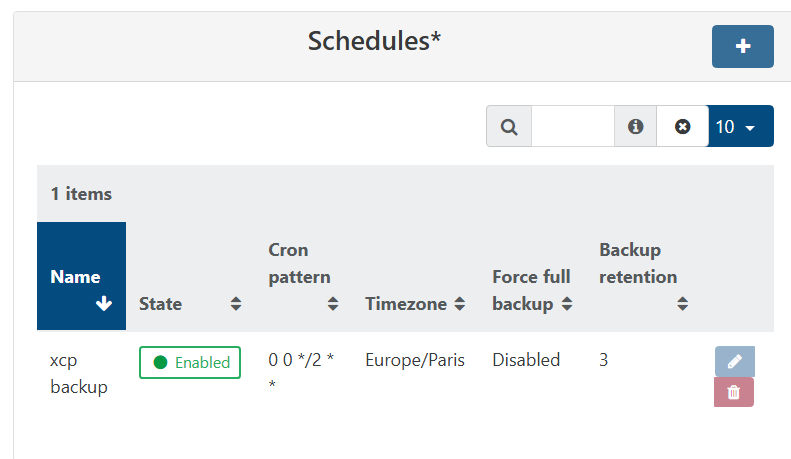
Task: Click the Name column header
Action: pyautogui.click(x=75, y=277)
